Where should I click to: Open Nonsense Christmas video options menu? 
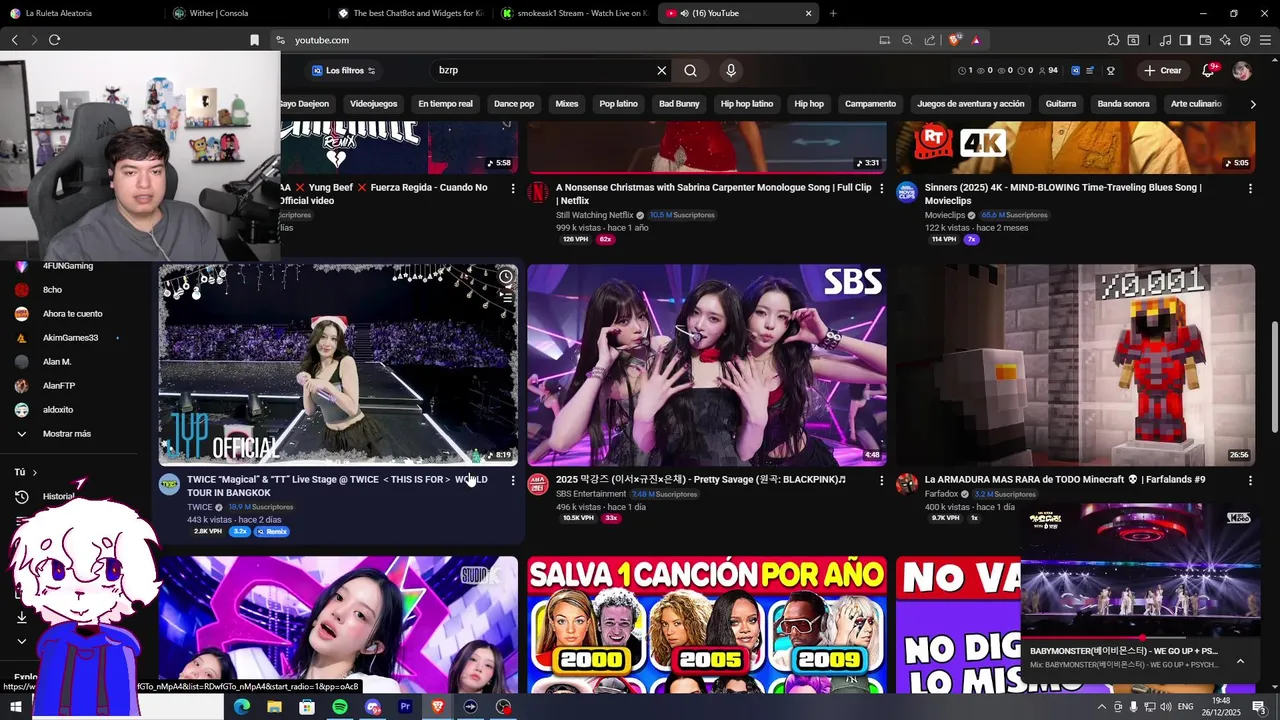tap(881, 189)
